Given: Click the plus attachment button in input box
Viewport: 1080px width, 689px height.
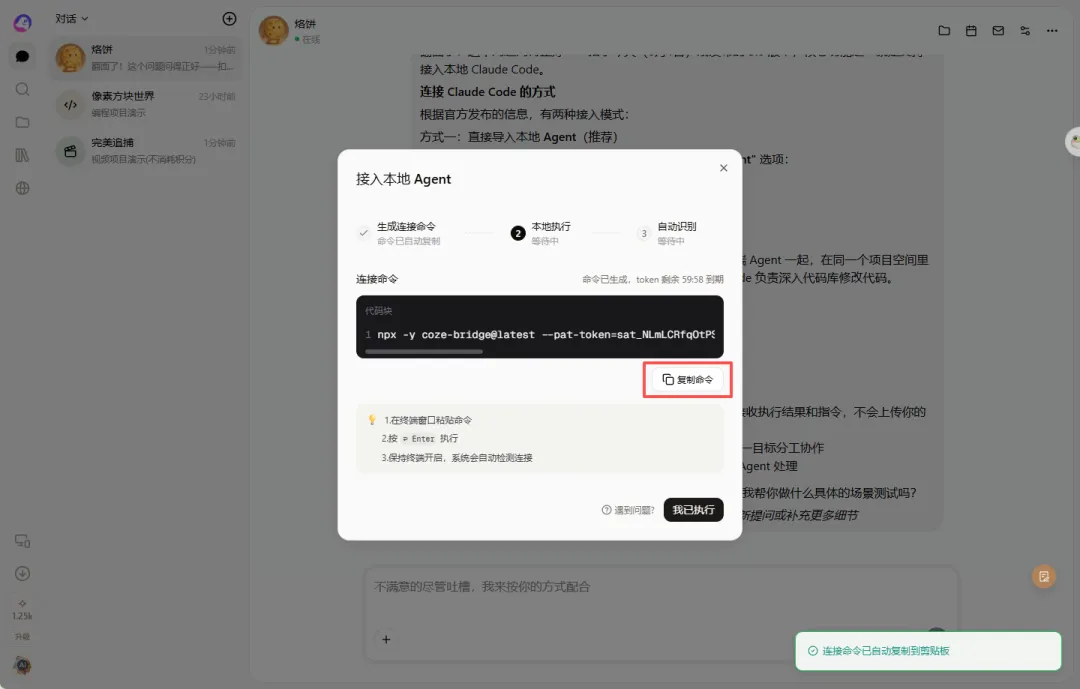Looking at the screenshot, I should pos(386,639).
